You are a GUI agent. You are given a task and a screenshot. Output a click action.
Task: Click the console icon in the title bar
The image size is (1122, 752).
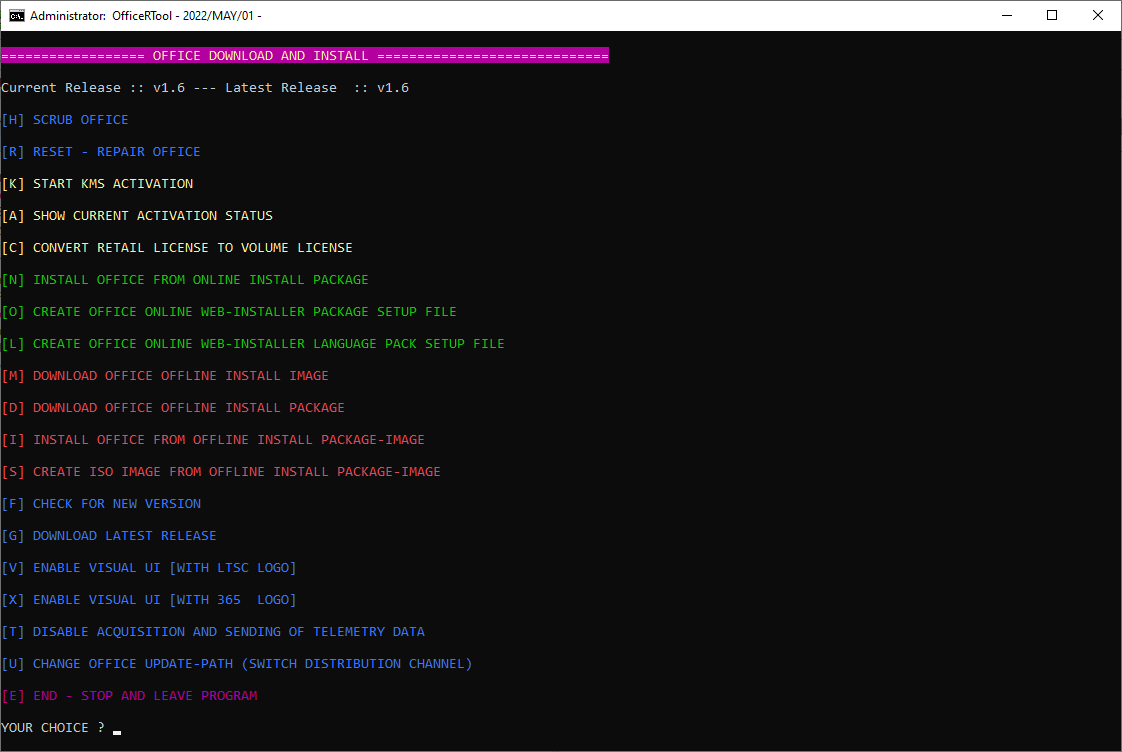(16, 16)
